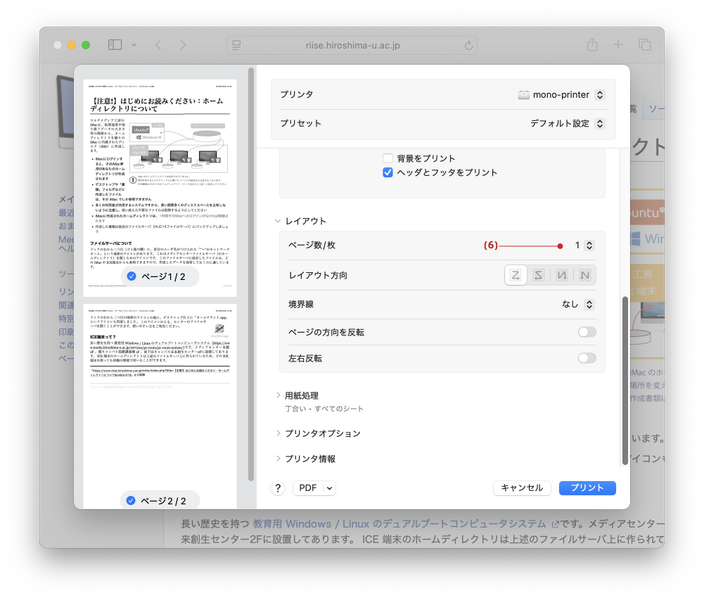Image resolution: width=704 pixels, height=600 pixels.
Task: Toggle the ページの方向を反転 switch
Action: point(586,332)
